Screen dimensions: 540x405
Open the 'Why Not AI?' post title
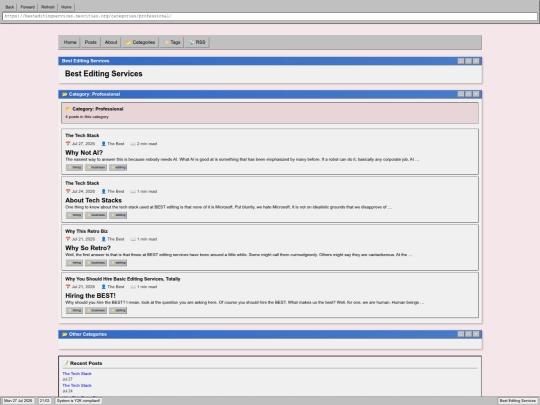(x=84, y=153)
